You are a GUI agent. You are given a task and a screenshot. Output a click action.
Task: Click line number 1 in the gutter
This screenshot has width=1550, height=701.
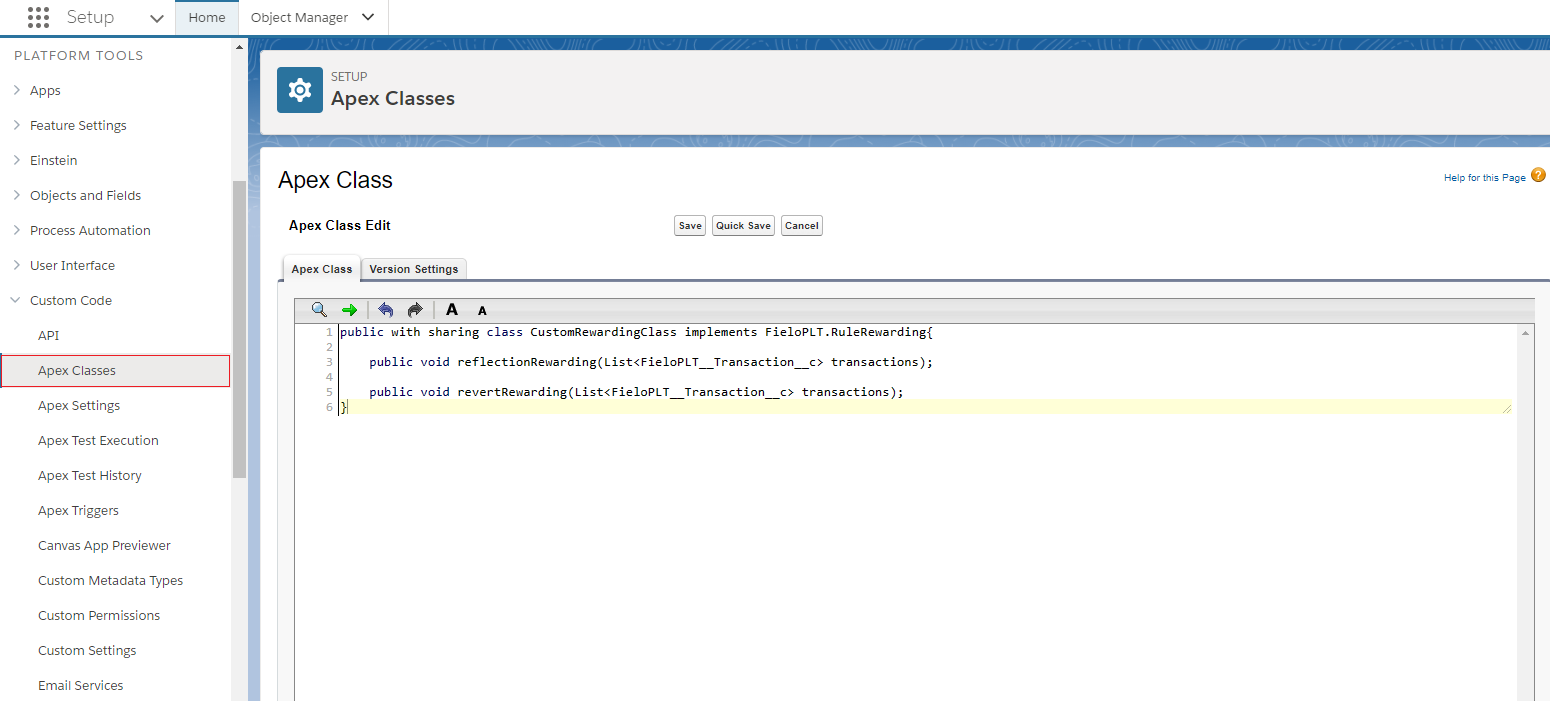[x=329, y=332]
